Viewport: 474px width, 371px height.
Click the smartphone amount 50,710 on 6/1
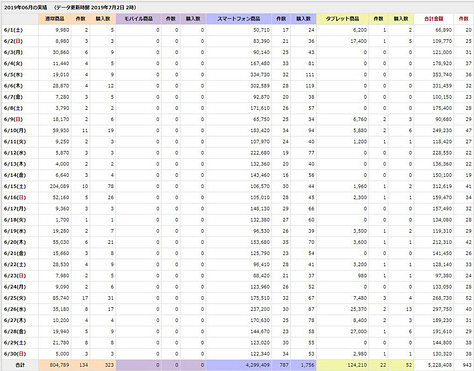coord(261,30)
